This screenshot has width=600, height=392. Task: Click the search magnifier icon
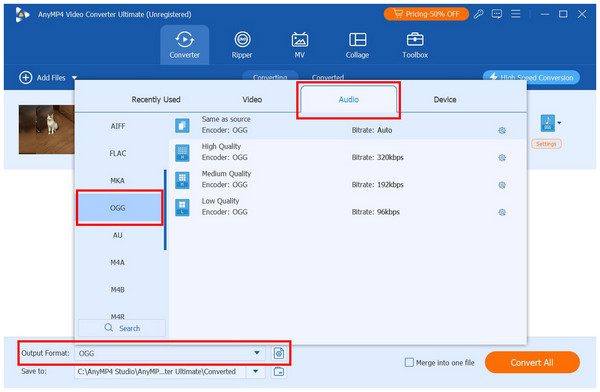pyautogui.click(x=109, y=328)
